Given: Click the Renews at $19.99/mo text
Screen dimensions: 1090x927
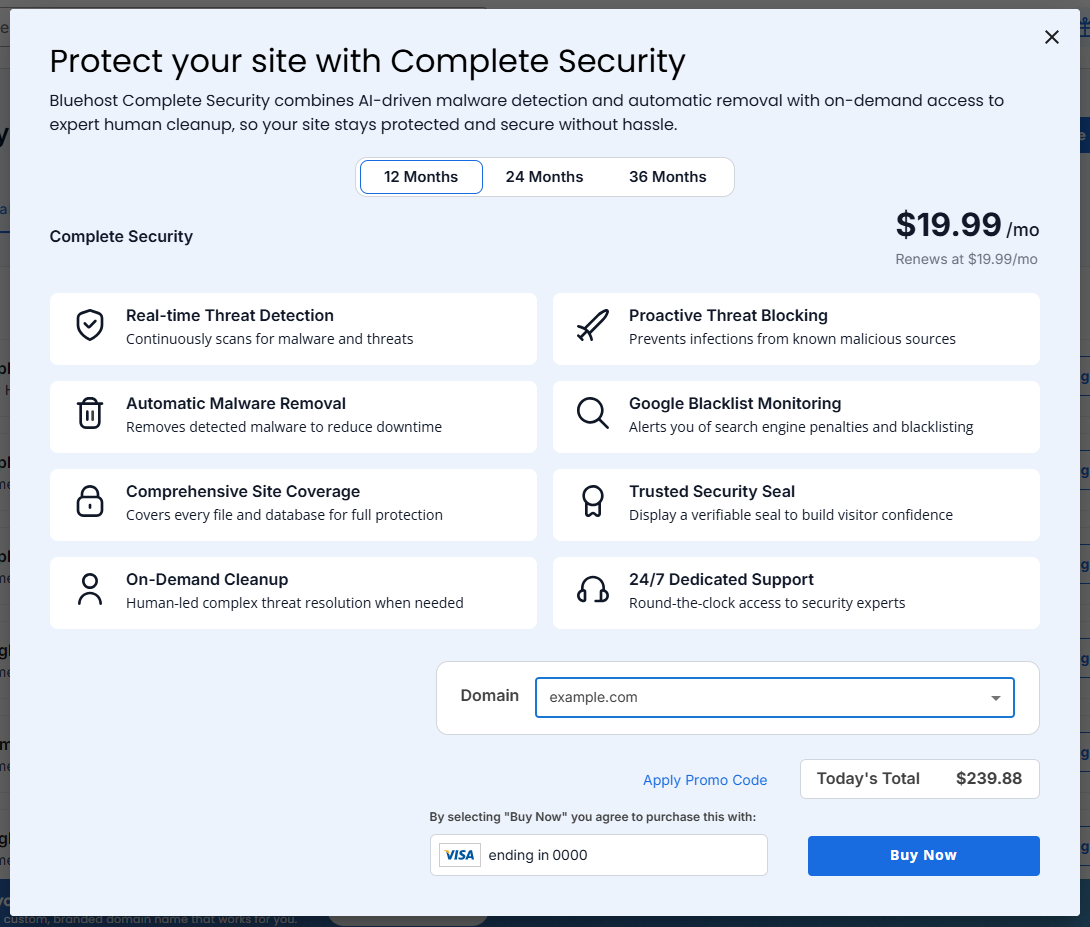Looking at the screenshot, I should point(966,259).
